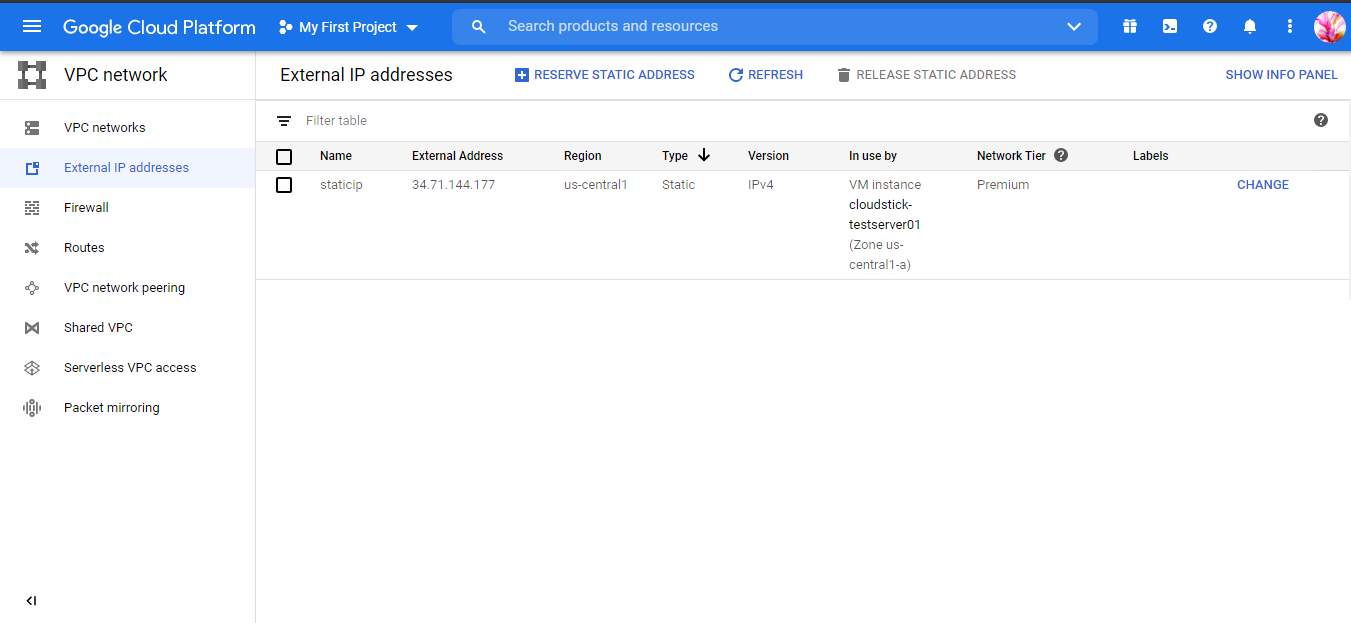1351x623 pixels.
Task: Go to Firewall in sidebar
Action: 86,208
